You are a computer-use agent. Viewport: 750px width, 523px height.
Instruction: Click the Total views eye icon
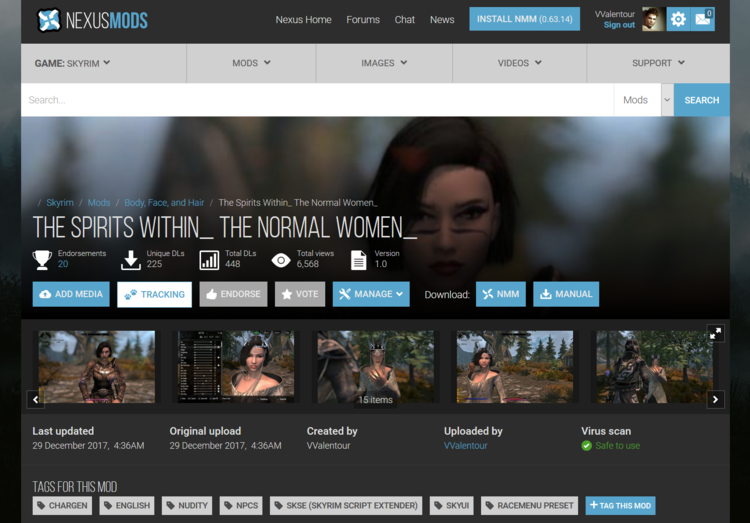click(x=281, y=260)
